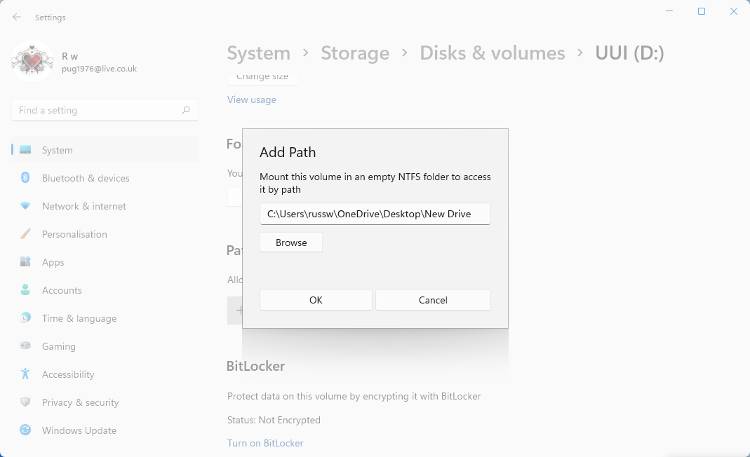The width and height of the screenshot is (750, 457).
Task: Click the Personalisation brush icon
Action: (x=25, y=234)
